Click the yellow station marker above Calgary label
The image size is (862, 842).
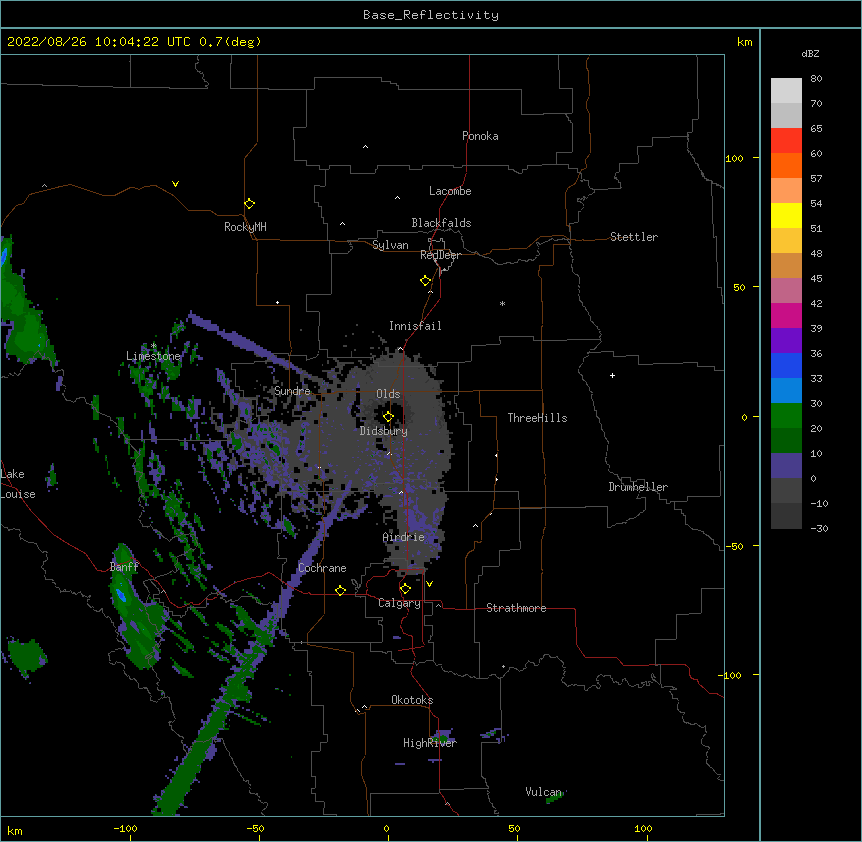pos(405,589)
